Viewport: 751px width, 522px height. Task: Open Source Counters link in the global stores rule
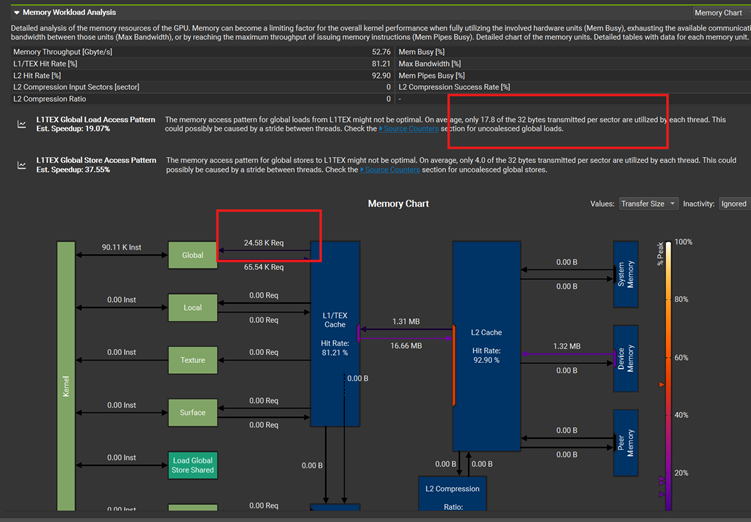(390, 170)
